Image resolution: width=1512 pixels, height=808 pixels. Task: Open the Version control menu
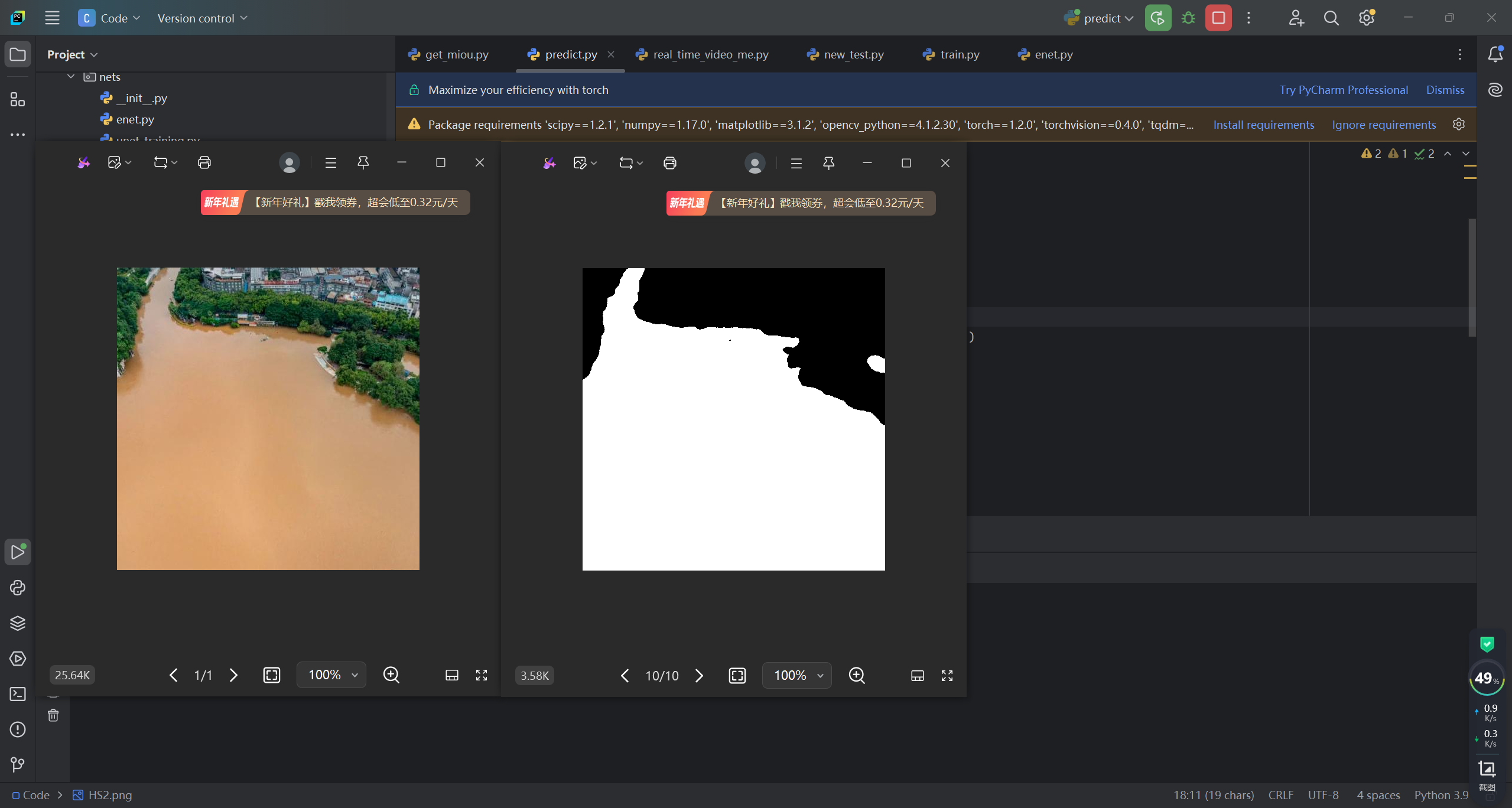[202, 18]
